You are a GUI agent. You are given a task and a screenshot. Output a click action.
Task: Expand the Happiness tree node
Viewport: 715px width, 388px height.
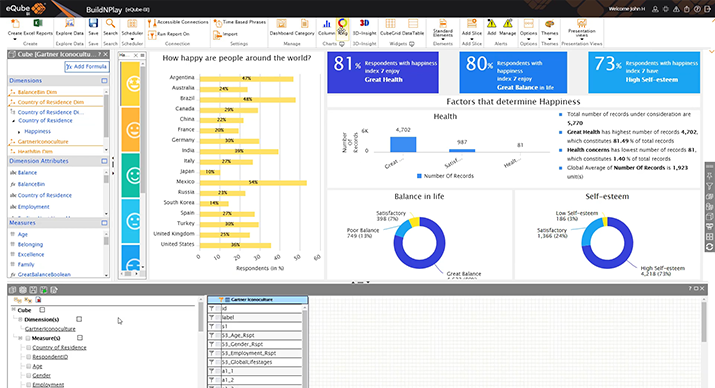point(19,131)
